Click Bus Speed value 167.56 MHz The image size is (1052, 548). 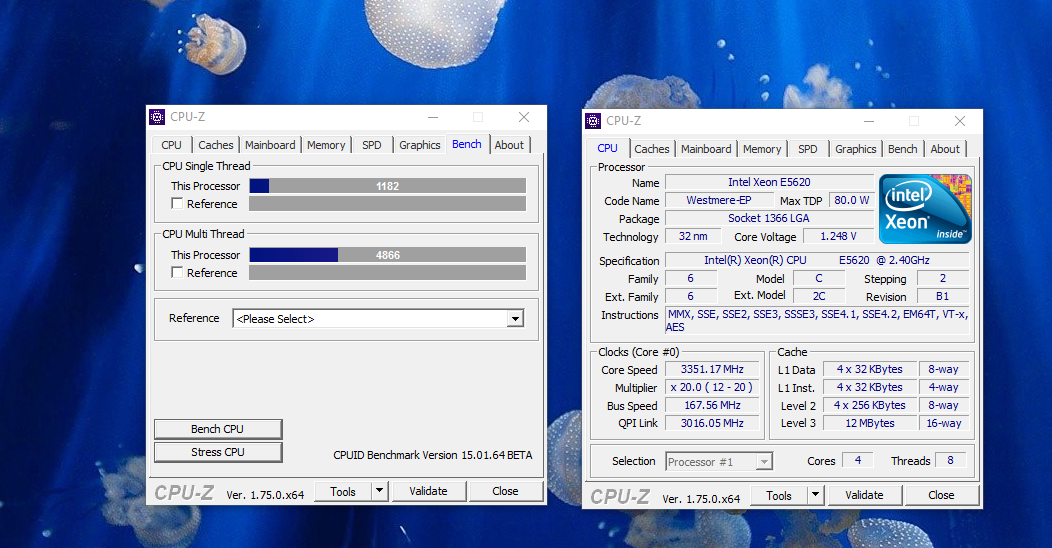pyautogui.click(x=712, y=405)
